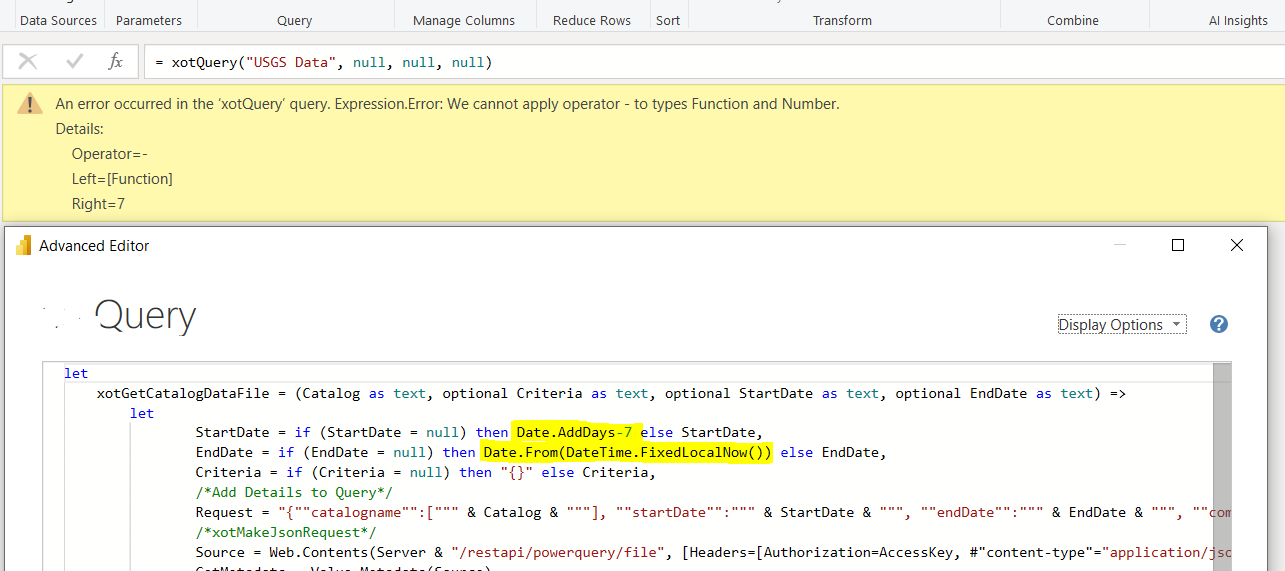Image resolution: width=1285 pixels, height=571 pixels.
Task: Click the Criteria = if line in code
Action: click(x=425, y=472)
